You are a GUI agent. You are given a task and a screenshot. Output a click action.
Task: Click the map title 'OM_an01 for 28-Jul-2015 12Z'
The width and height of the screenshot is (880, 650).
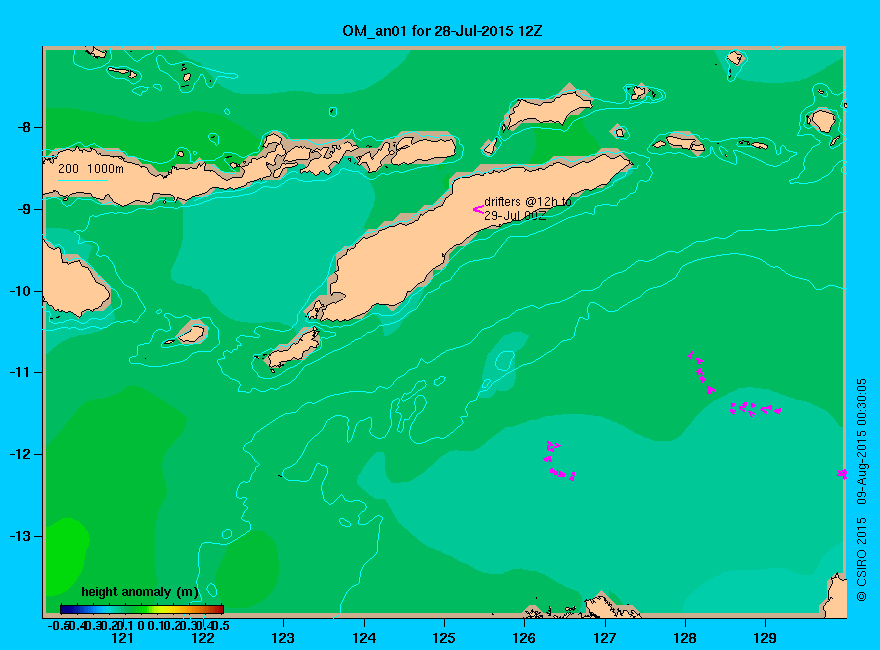pyautogui.click(x=442, y=31)
